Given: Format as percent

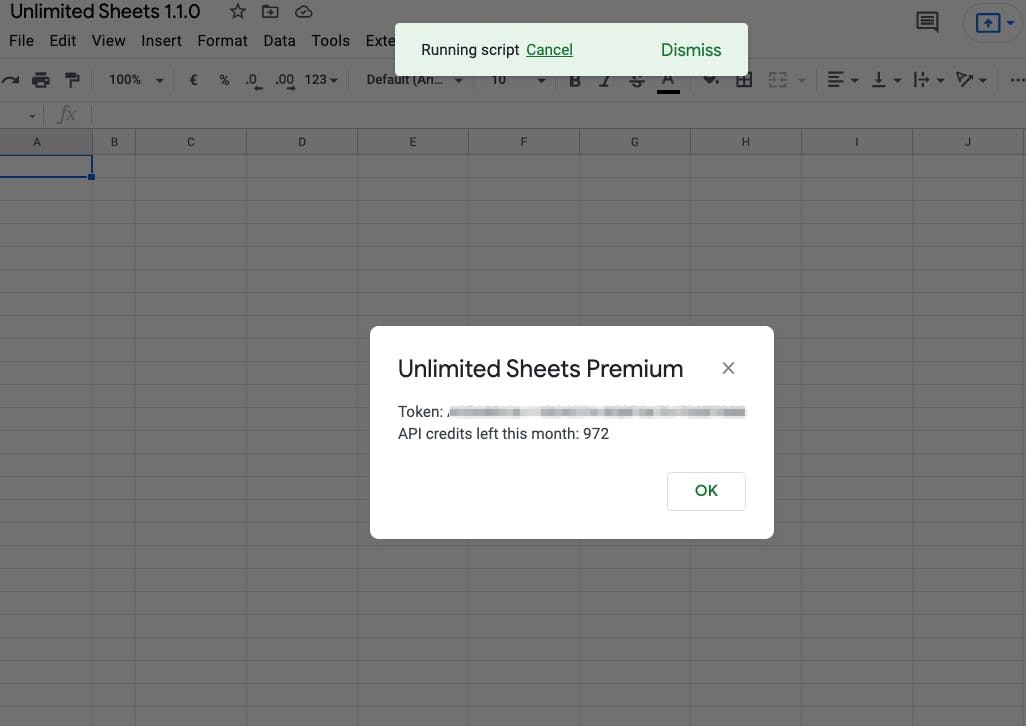Looking at the screenshot, I should pos(224,80).
